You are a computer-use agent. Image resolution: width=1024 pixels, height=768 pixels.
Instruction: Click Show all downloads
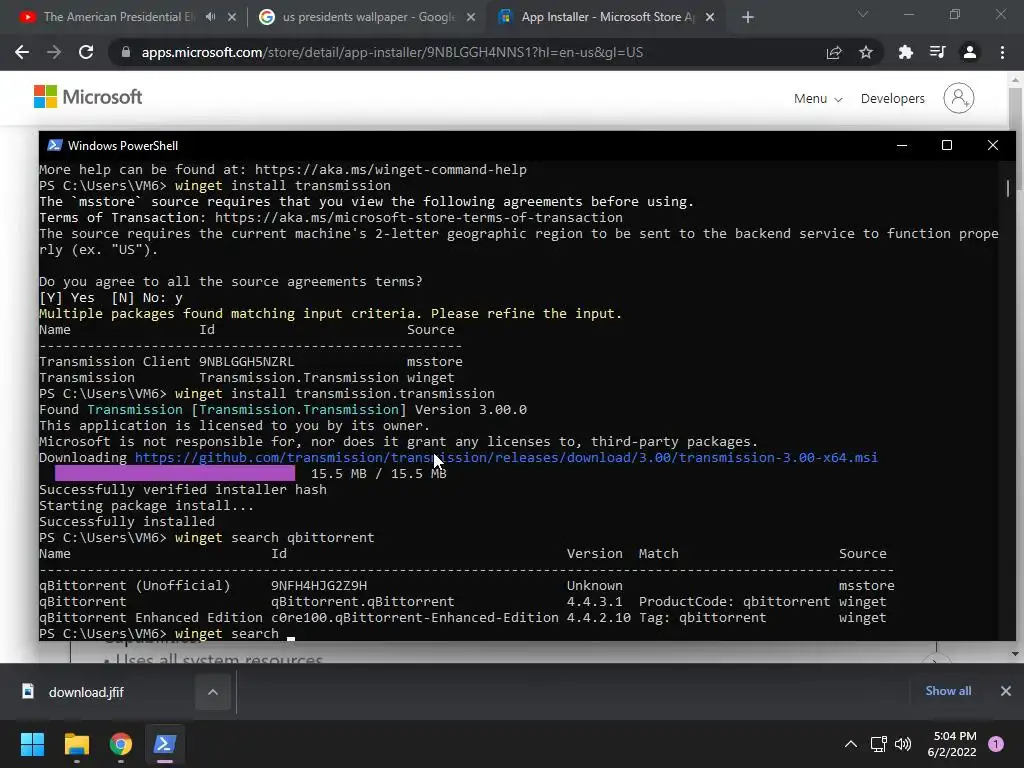click(948, 691)
